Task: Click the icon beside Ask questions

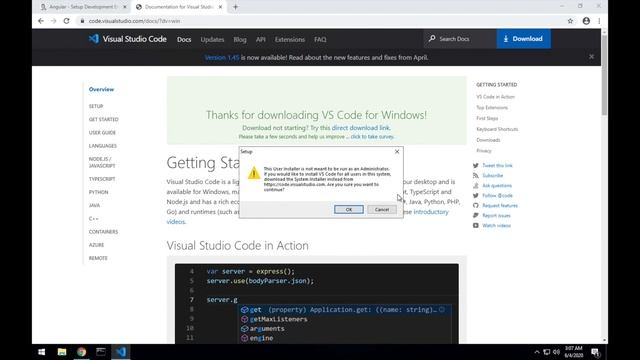Action: click(x=476, y=185)
